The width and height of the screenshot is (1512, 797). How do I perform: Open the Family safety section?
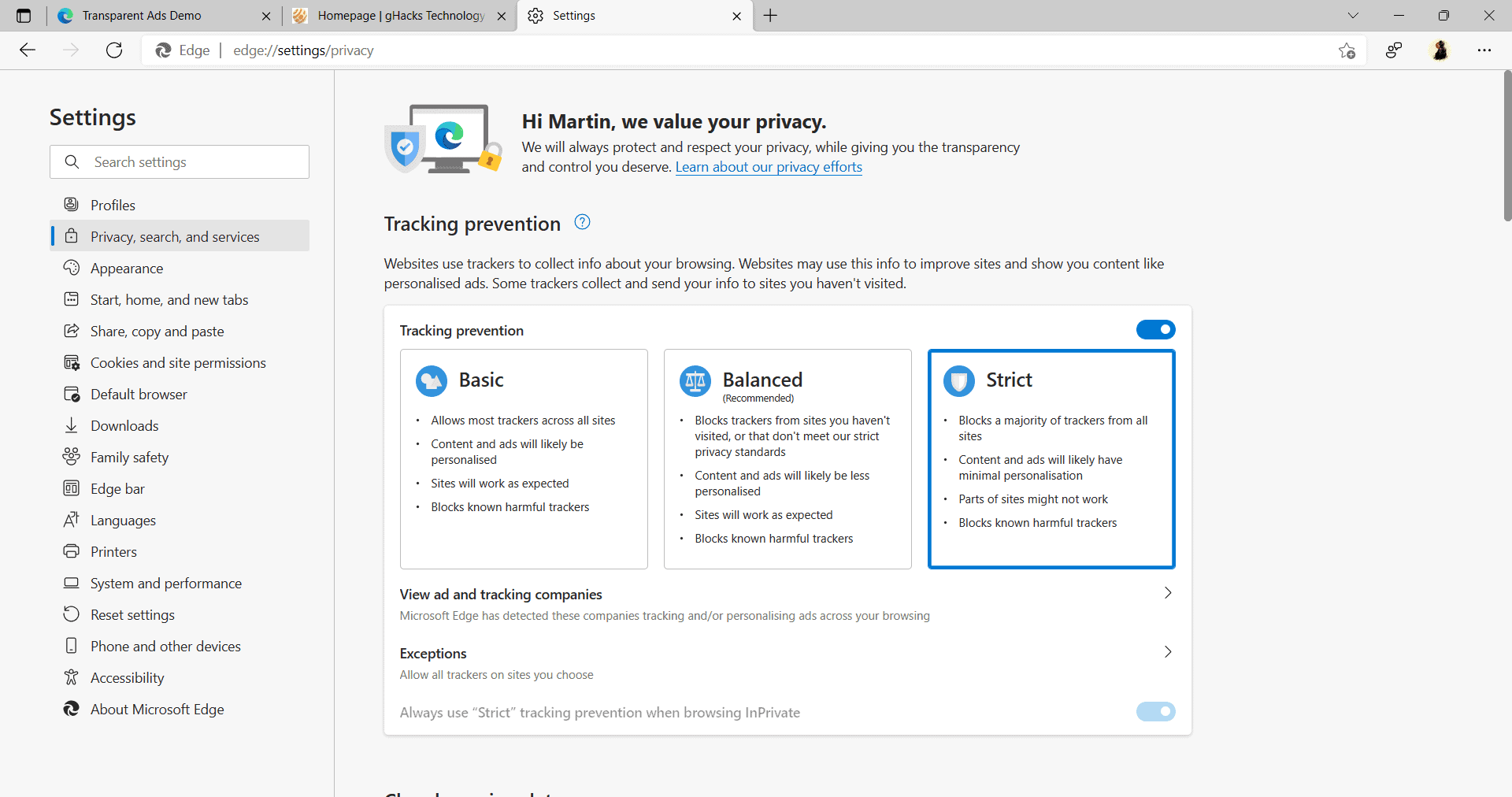point(129,457)
